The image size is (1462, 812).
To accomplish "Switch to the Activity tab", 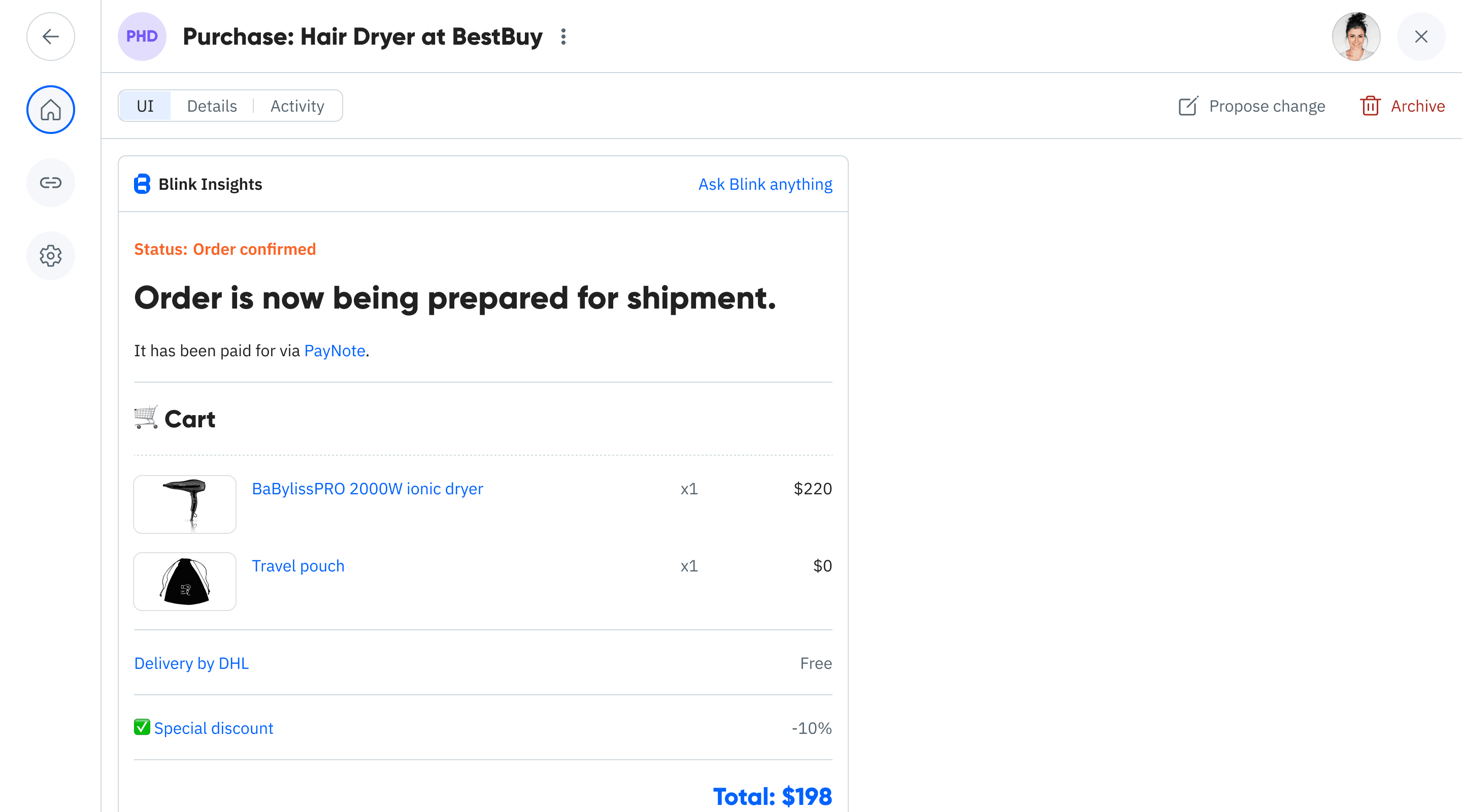I will point(297,106).
